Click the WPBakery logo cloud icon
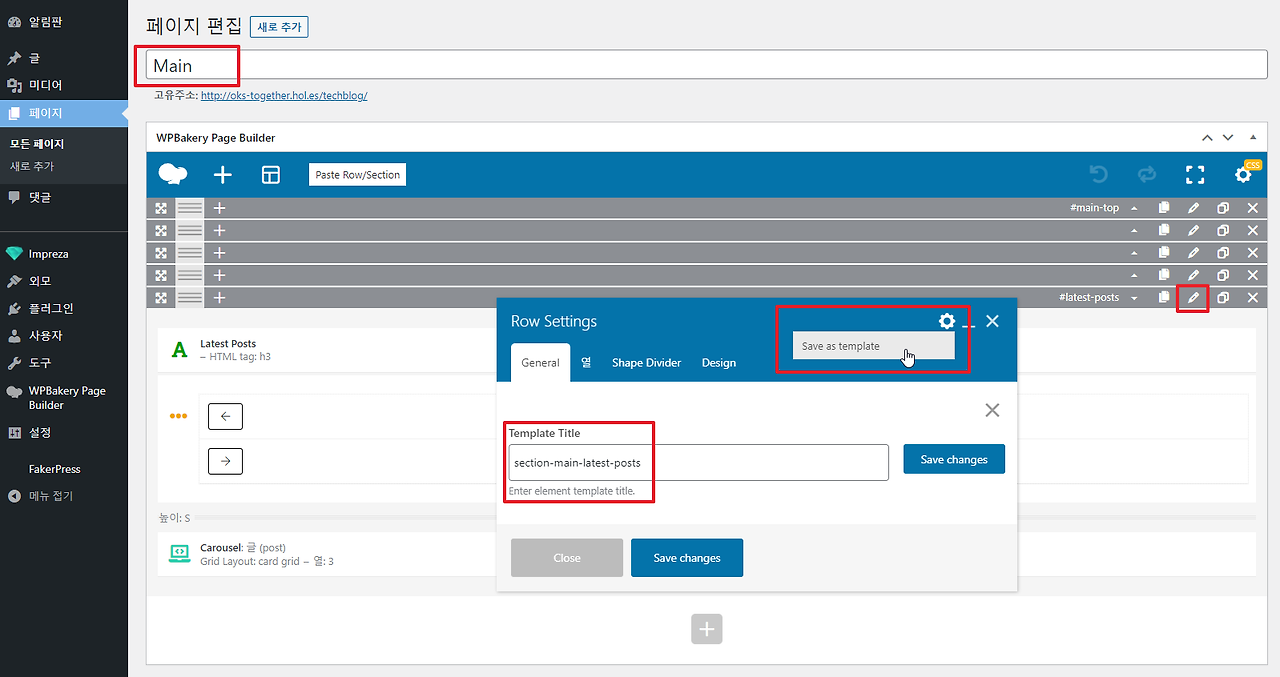This screenshot has width=1280, height=677. [173, 175]
